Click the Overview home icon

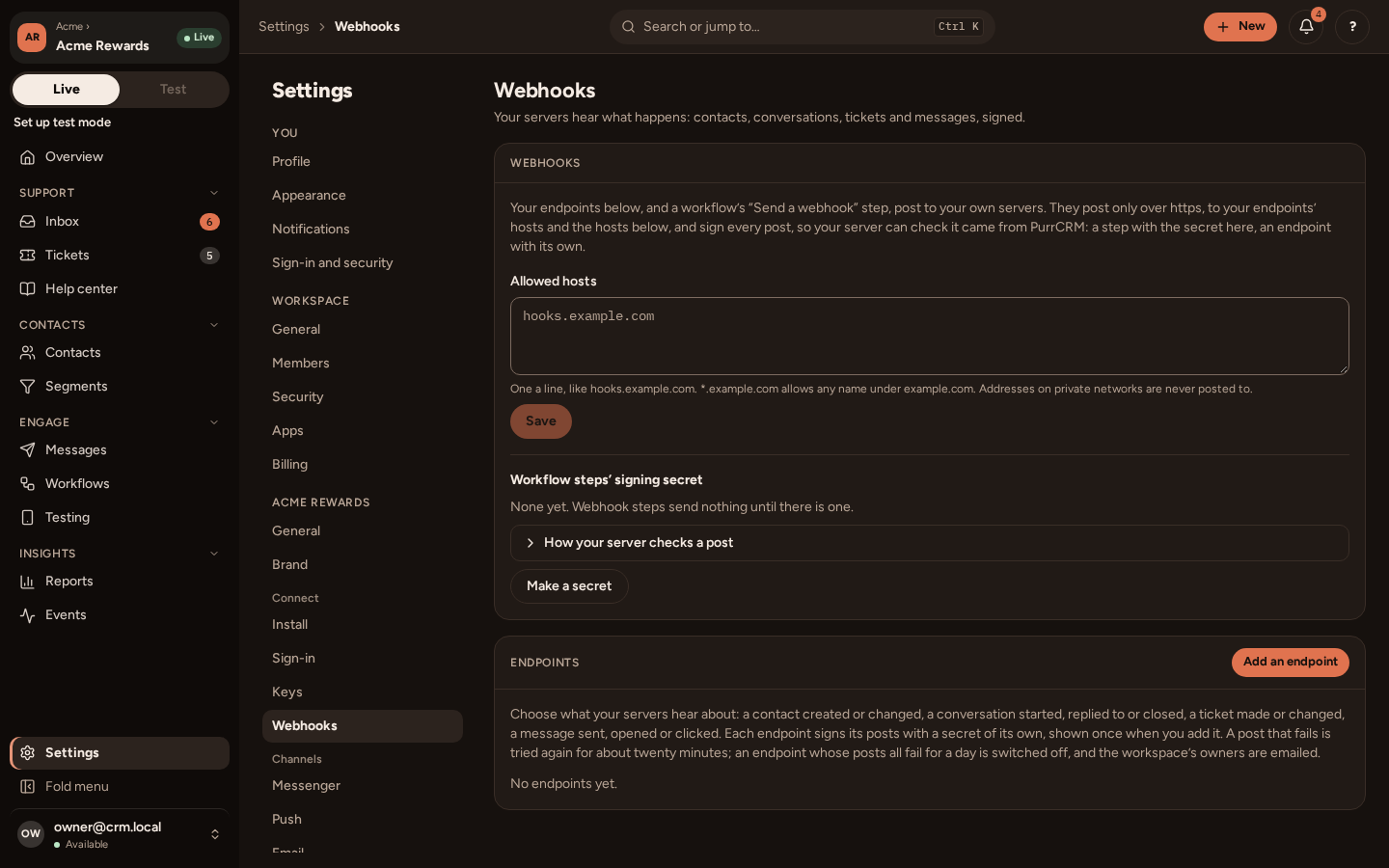(x=28, y=157)
